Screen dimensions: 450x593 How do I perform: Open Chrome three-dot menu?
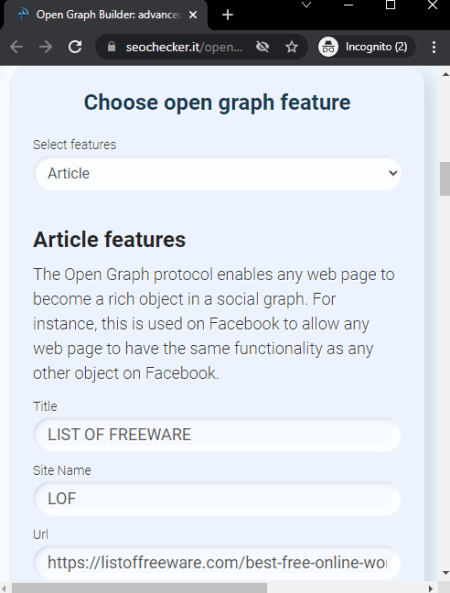coord(434,47)
